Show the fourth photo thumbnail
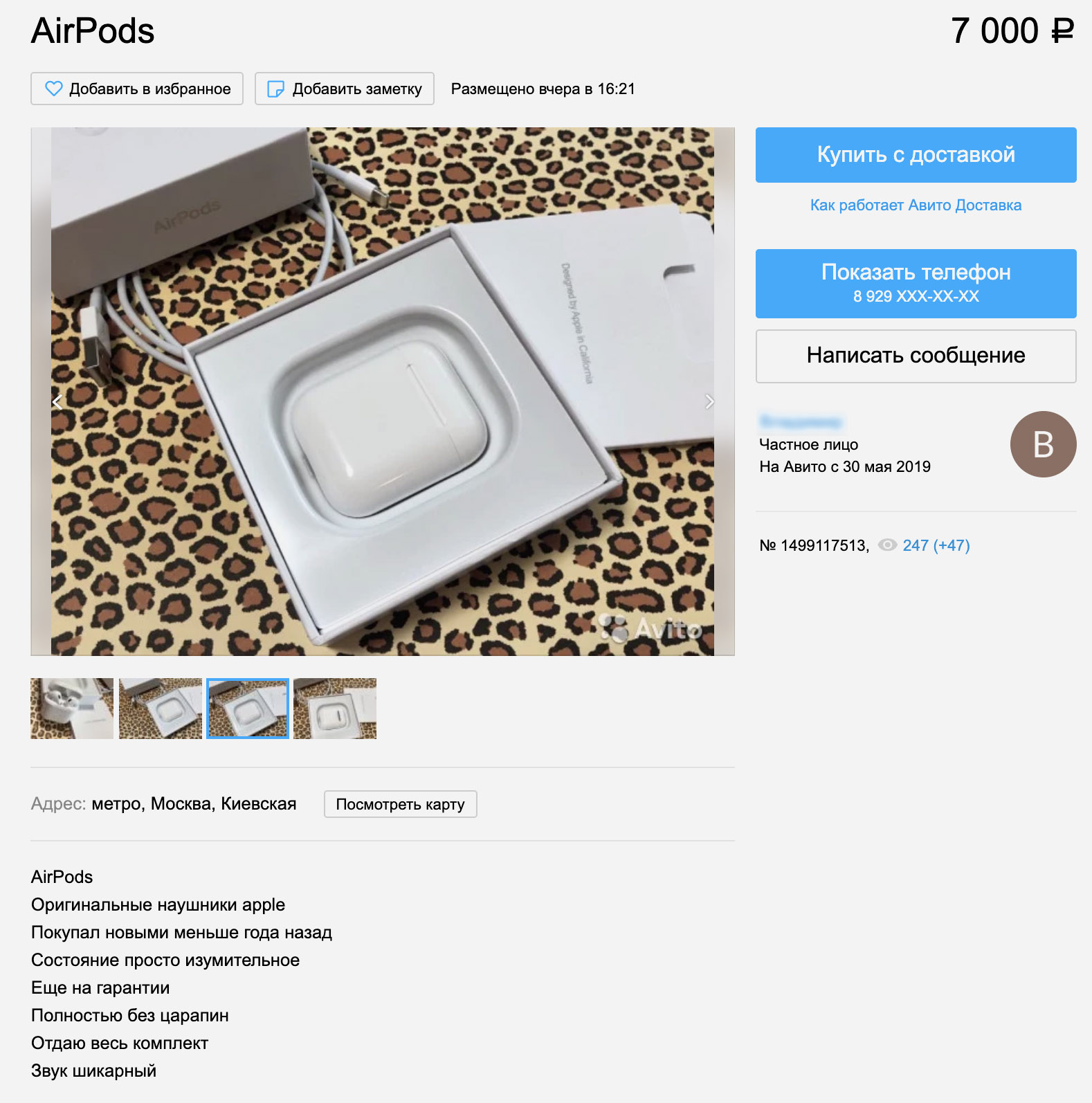The height and width of the screenshot is (1103, 1092). tap(335, 709)
